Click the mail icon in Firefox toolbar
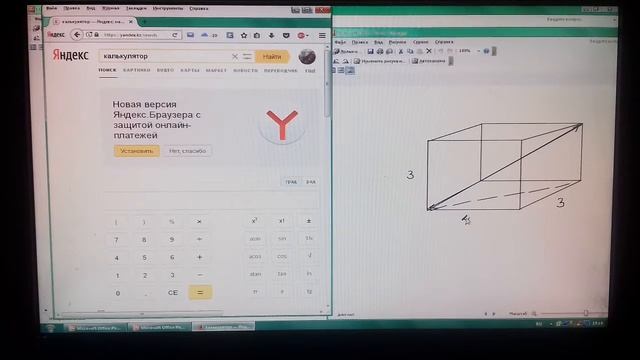The width and height of the screenshot is (640, 360). coord(190,36)
